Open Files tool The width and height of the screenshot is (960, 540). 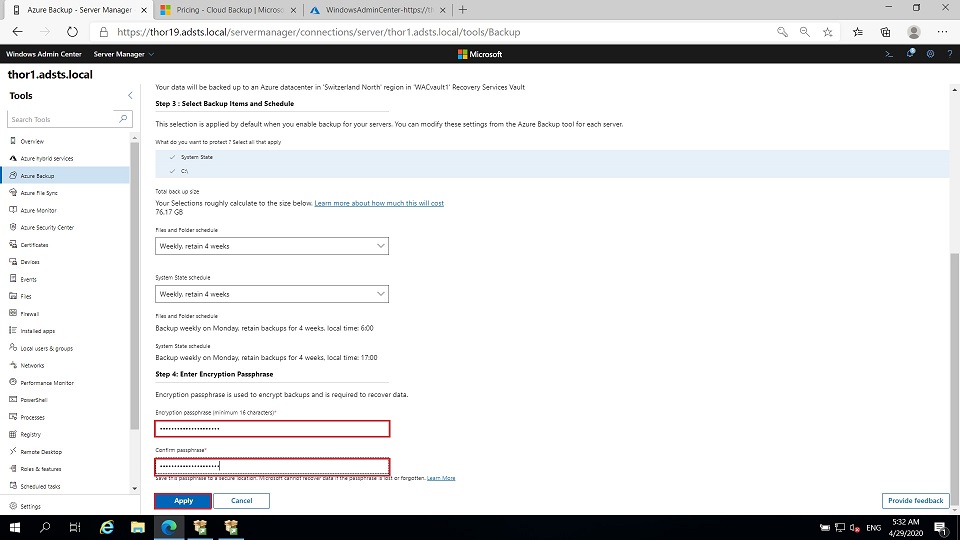[26, 296]
